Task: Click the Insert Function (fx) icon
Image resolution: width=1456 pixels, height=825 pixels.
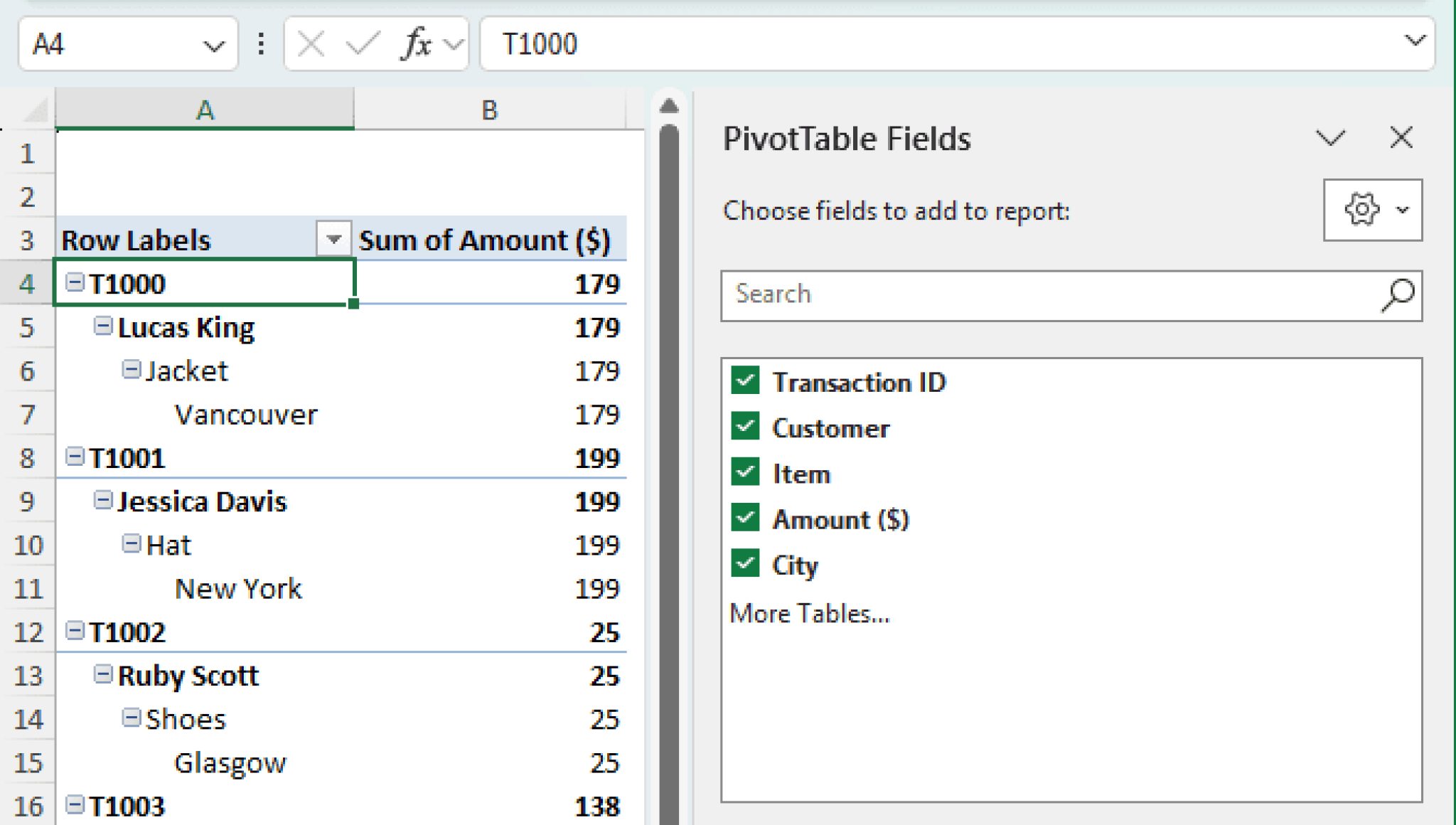Action: point(417,44)
